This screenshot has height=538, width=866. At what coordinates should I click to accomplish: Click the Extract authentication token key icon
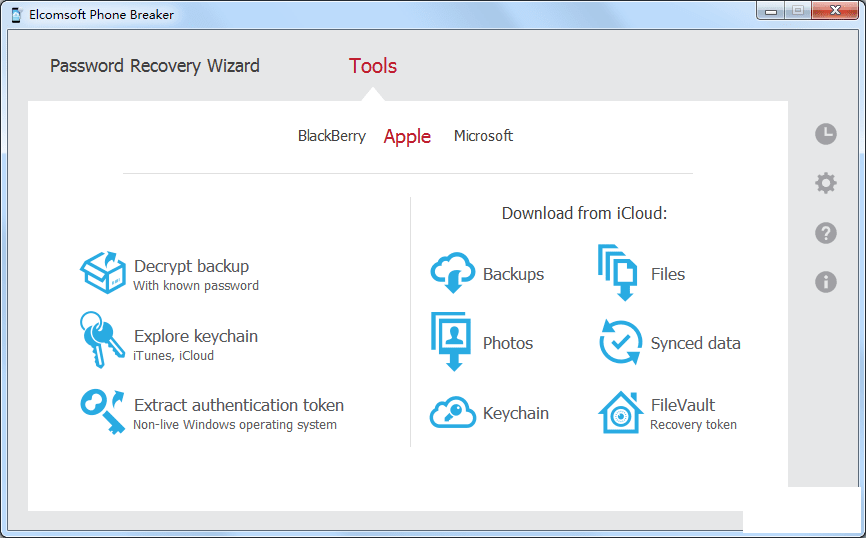[103, 412]
